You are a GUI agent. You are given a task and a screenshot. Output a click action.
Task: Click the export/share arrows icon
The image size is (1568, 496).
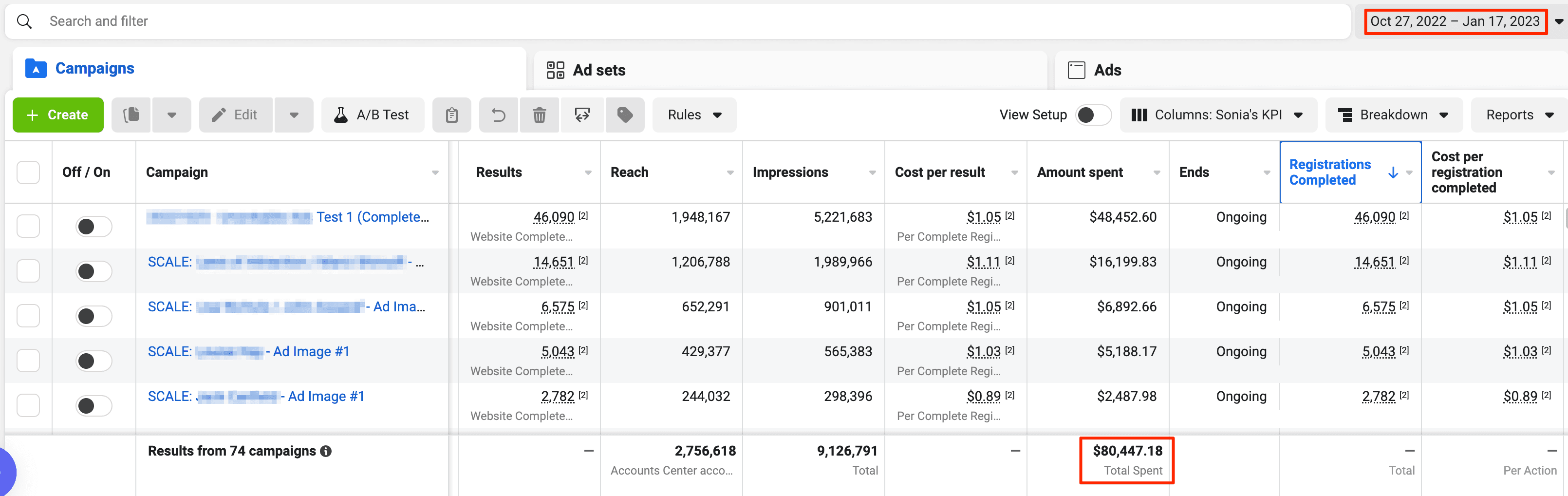pos(582,114)
